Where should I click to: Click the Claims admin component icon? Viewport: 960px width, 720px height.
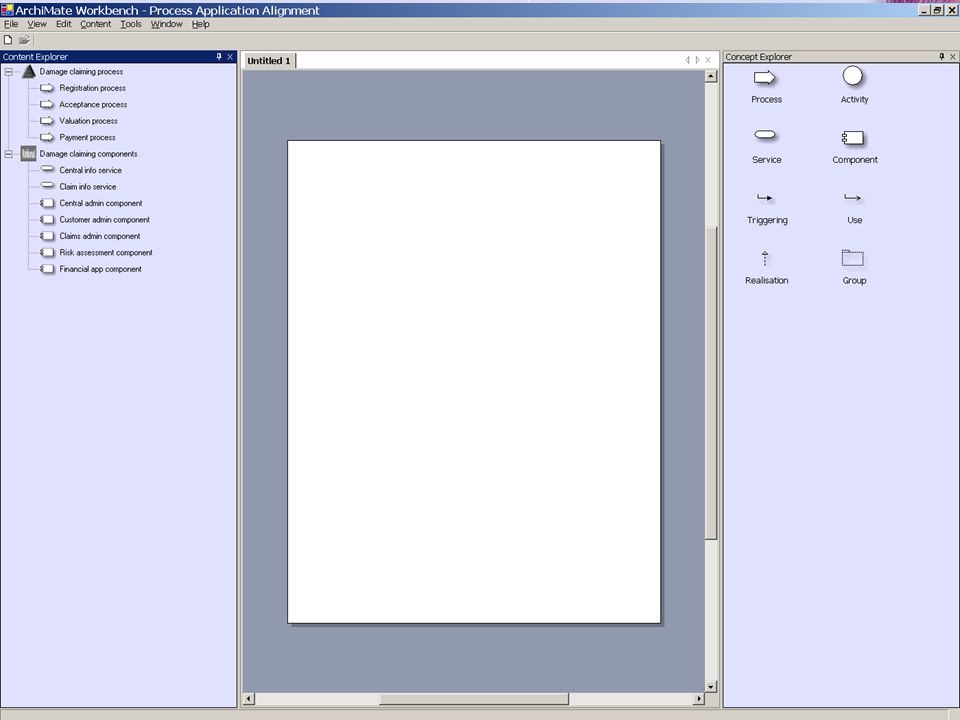point(47,236)
